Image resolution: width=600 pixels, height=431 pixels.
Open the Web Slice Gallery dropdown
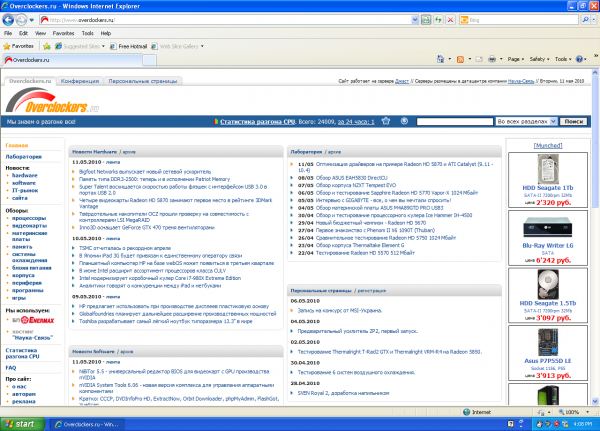(x=177, y=46)
